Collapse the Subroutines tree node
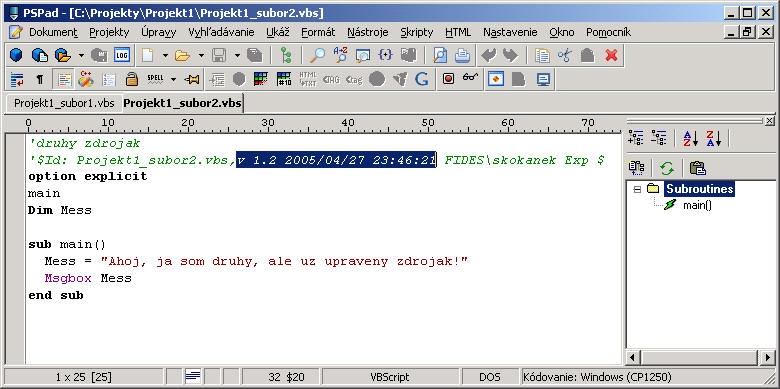The height and width of the screenshot is (389, 780). point(637,189)
